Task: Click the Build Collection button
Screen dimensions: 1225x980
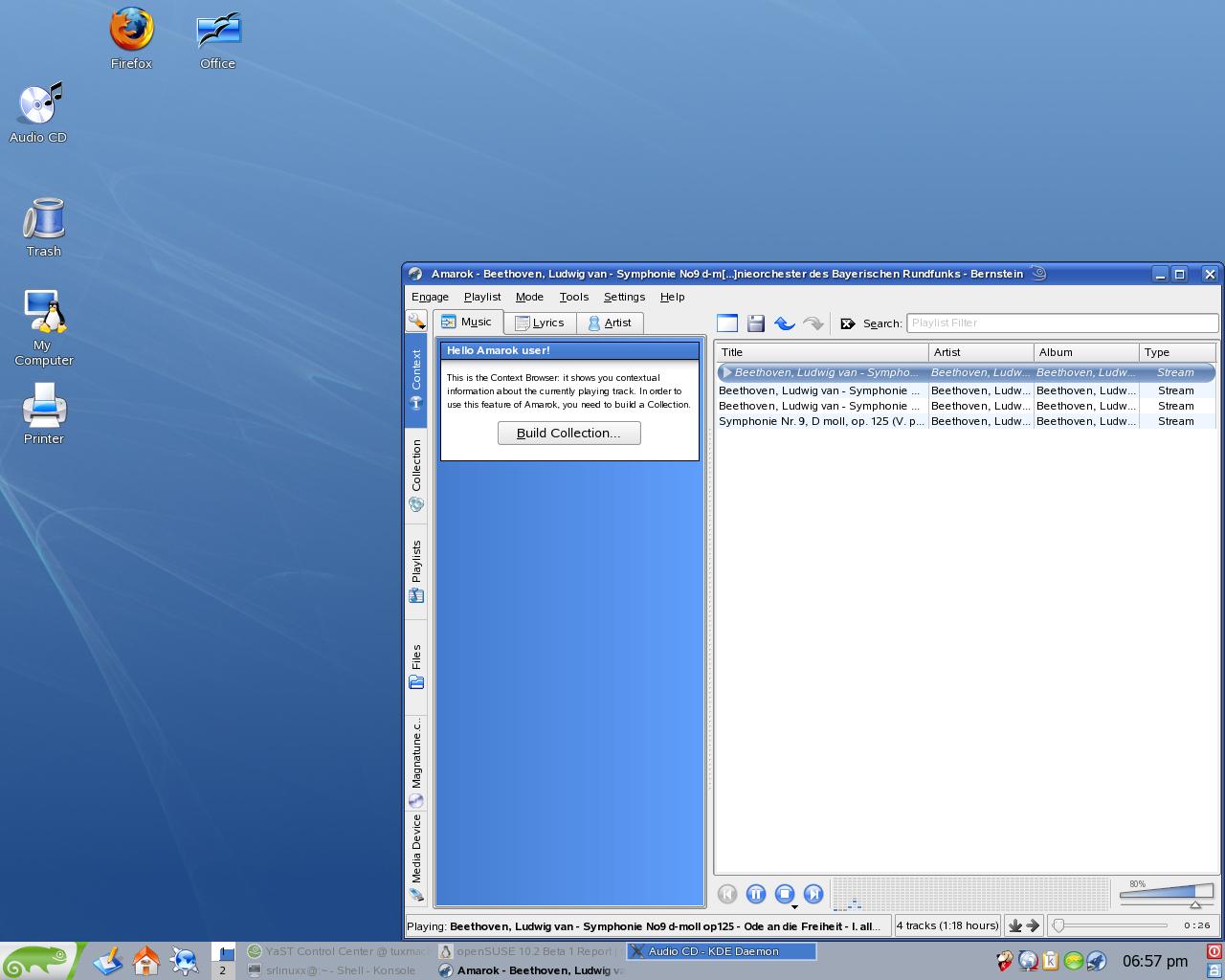Action: tap(569, 433)
